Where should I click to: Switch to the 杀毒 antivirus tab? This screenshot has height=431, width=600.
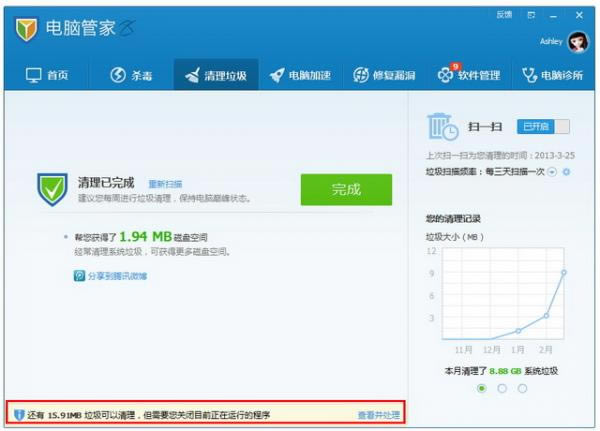(x=118, y=75)
